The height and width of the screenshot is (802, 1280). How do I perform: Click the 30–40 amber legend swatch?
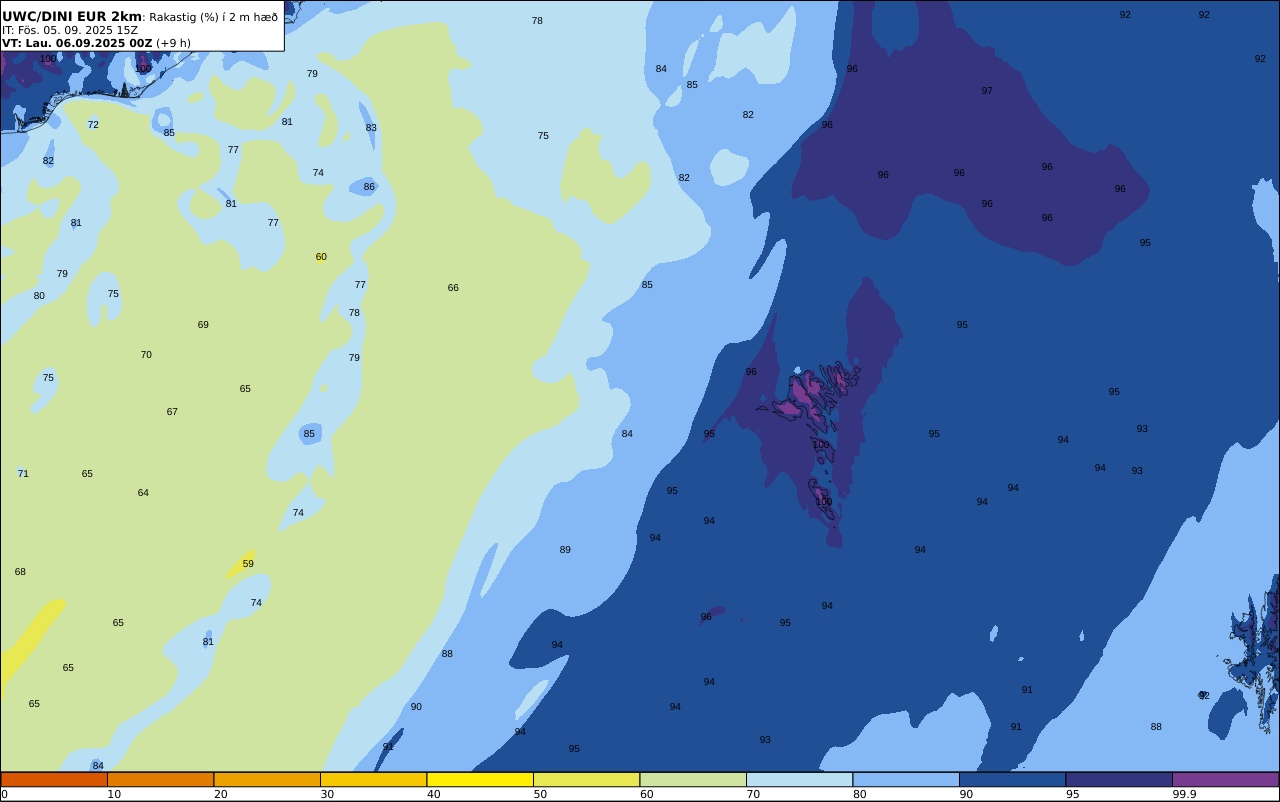pyautogui.click(x=373, y=779)
